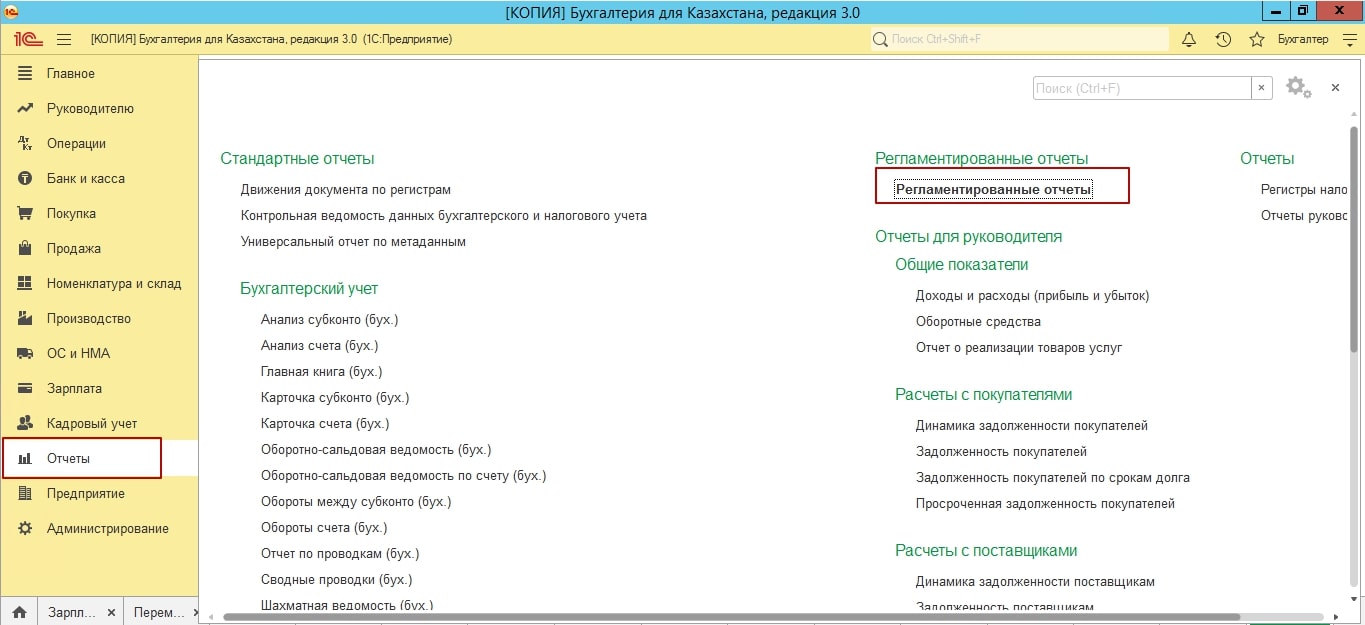Viewport: 1365px width, 625px height.
Task: Click the 1C logo icon
Action: coord(28,39)
